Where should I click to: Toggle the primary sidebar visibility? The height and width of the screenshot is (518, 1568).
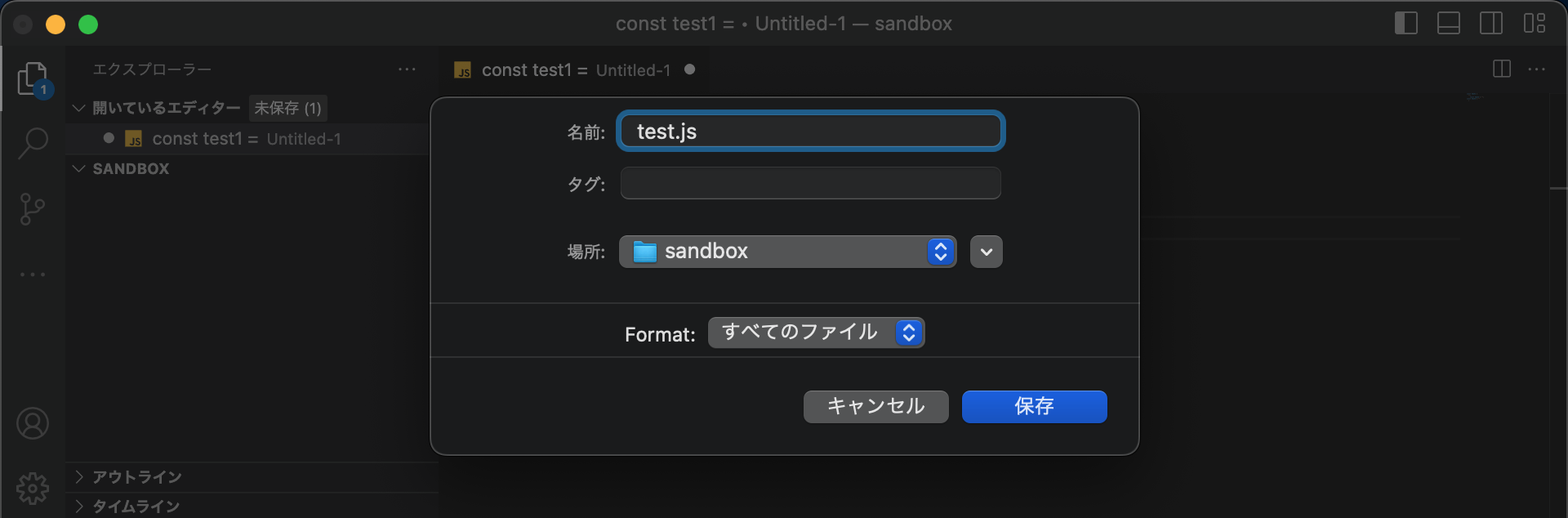[1405, 24]
